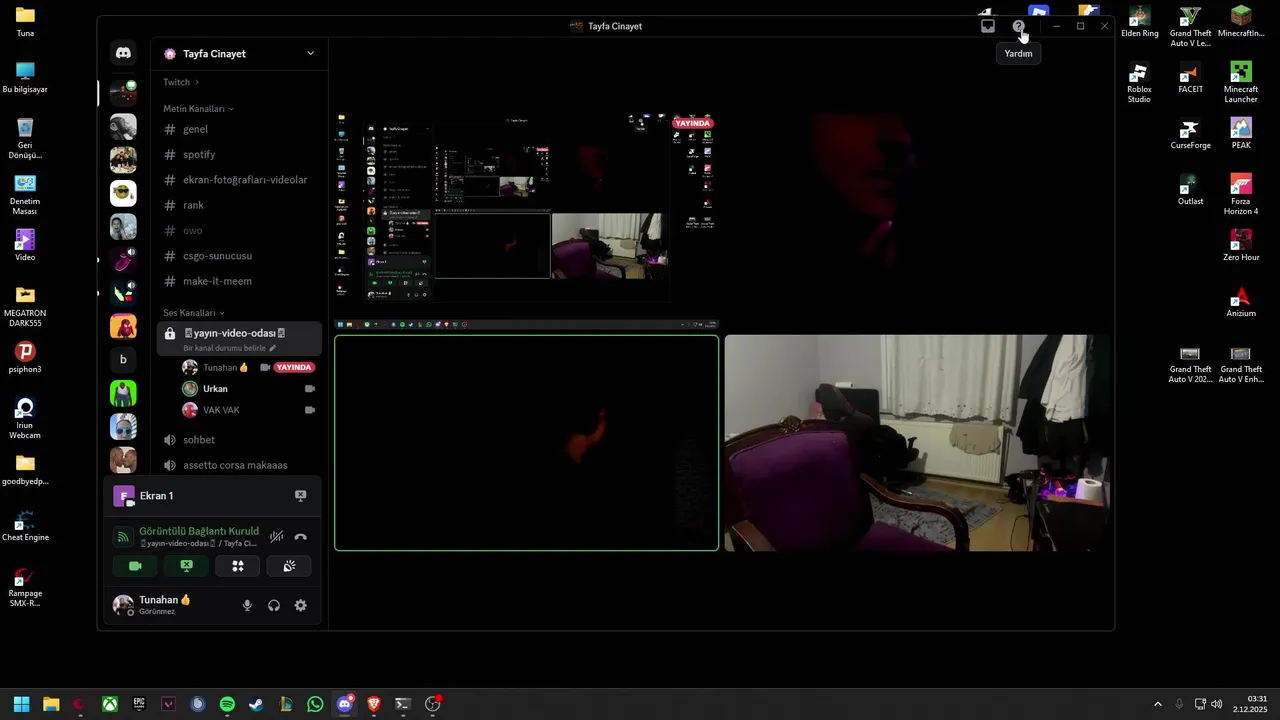
Task: Click the YAYINDA badge next to Tunahan
Action: pos(294,367)
